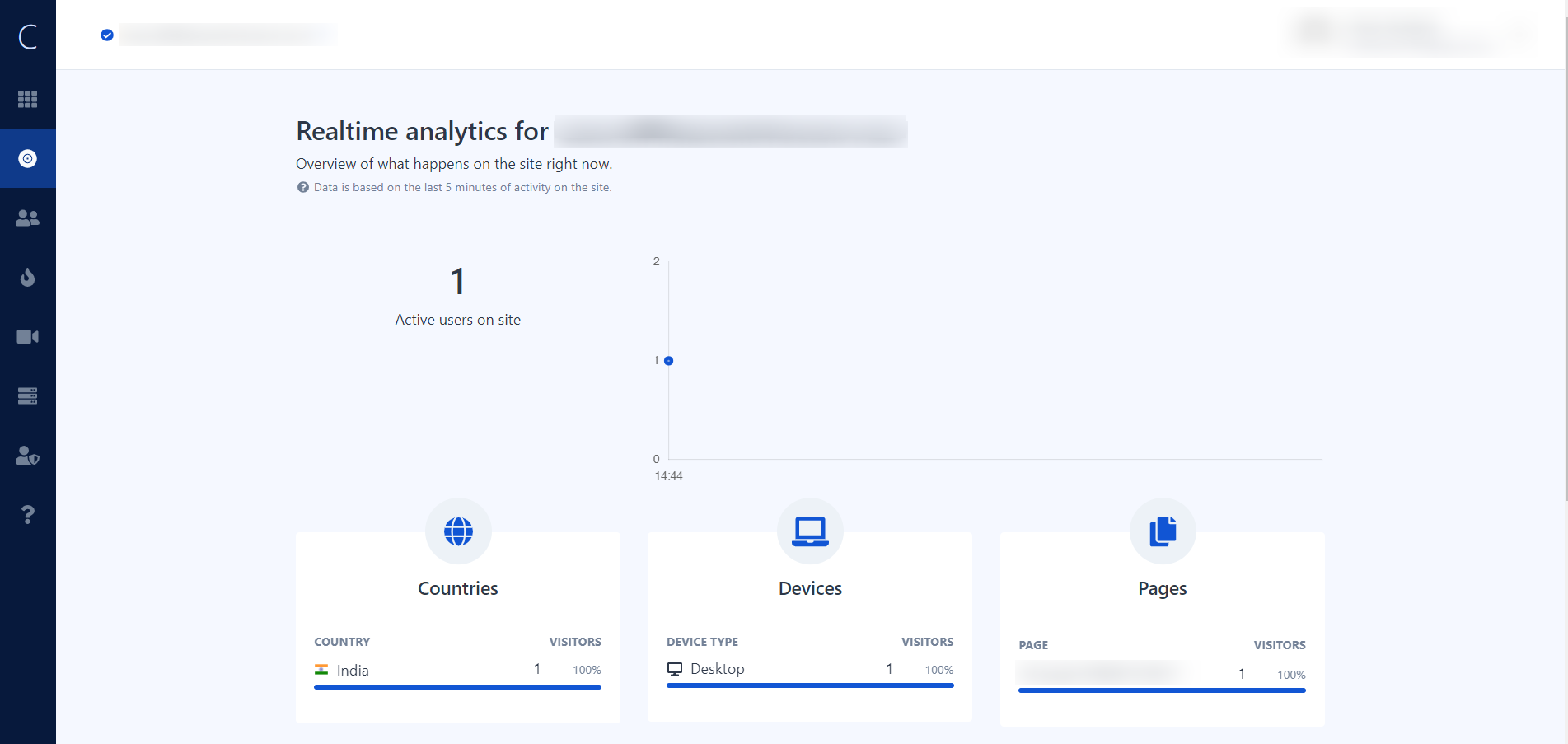
Task: Click the Desktop progress bar
Action: click(810, 686)
